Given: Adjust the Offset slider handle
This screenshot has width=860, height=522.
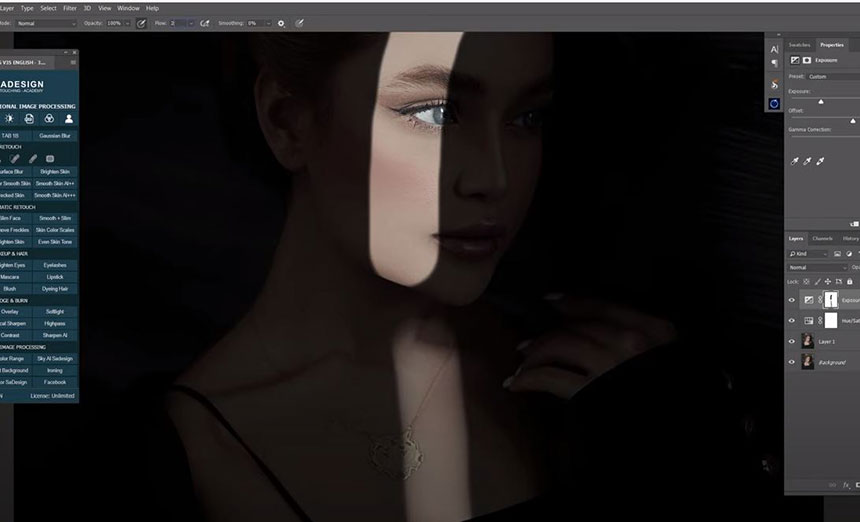Looking at the screenshot, I should [x=853, y=121].
